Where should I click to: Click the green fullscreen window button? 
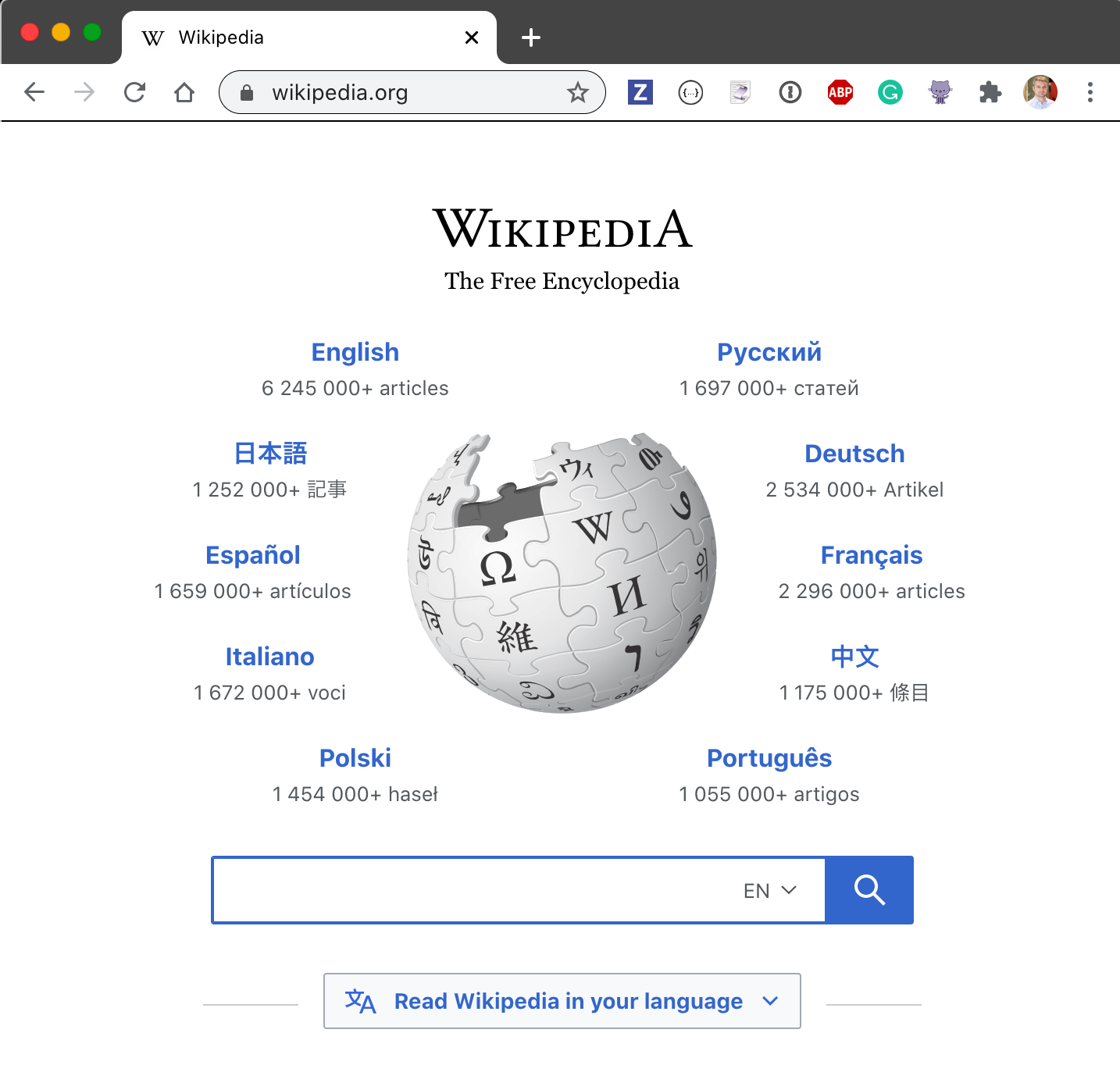click(92, 32)
